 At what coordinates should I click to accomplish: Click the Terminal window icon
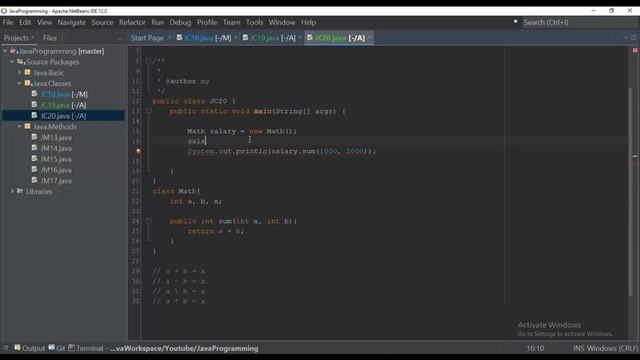pyautogui.click(x=71, y=348)
